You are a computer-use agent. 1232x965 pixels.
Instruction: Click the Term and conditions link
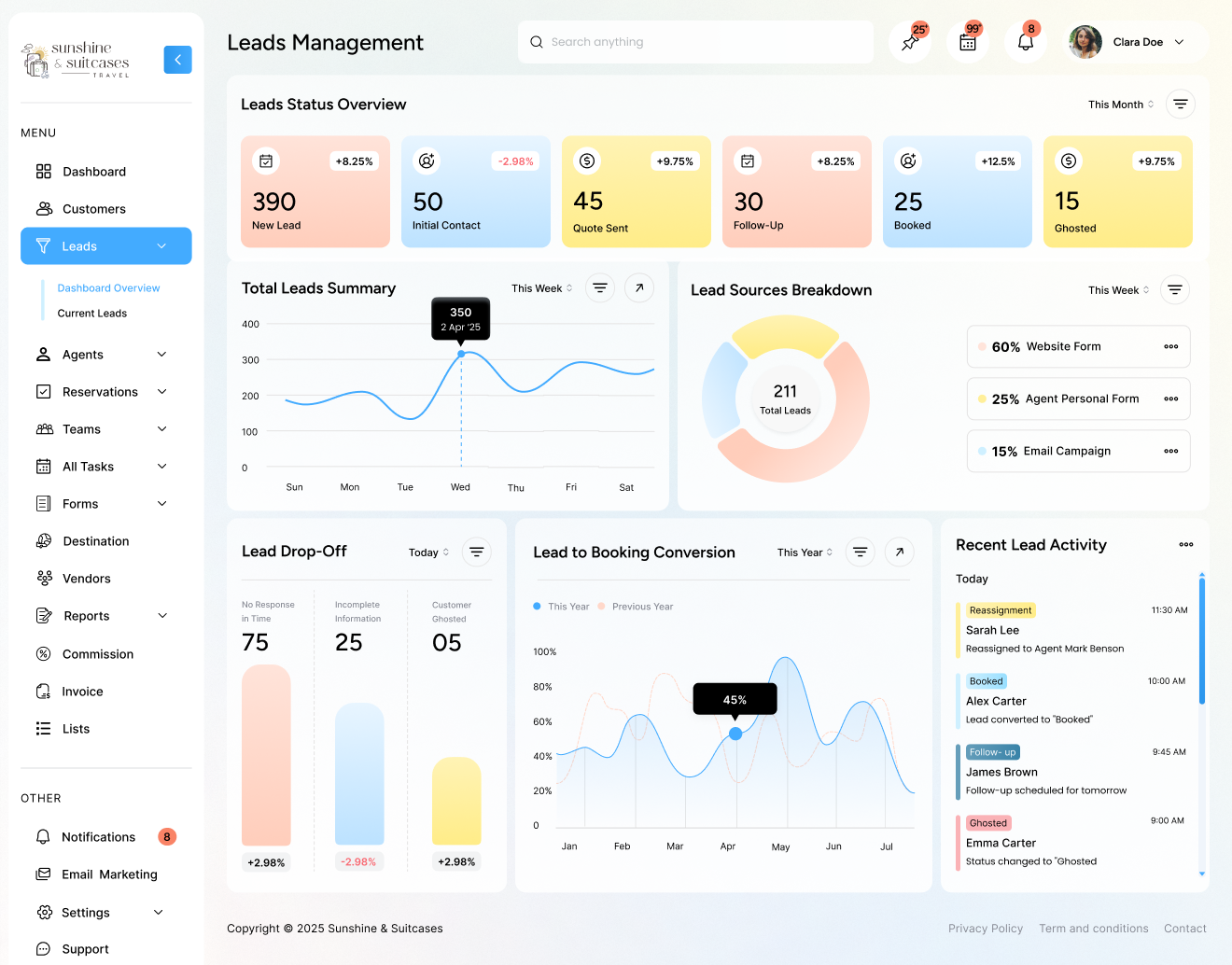1093,929
